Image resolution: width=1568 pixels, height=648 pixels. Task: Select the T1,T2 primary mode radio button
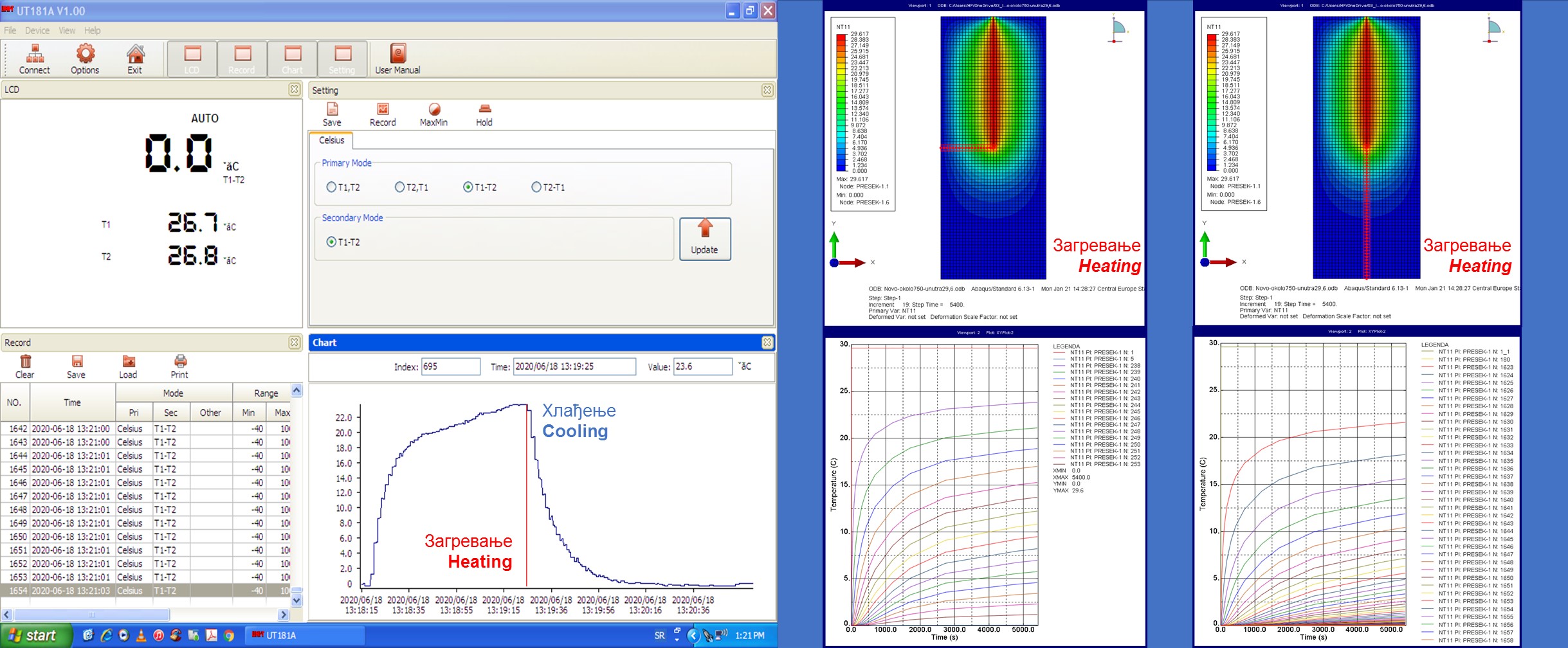click(332, 187)
